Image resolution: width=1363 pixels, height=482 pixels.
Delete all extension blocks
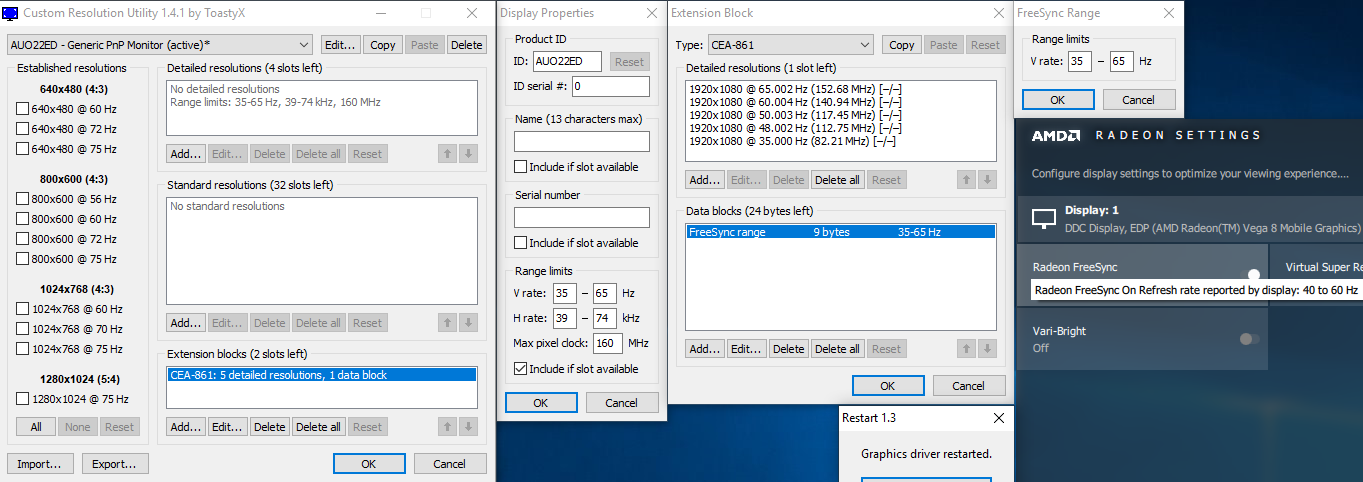coord(318,427)
